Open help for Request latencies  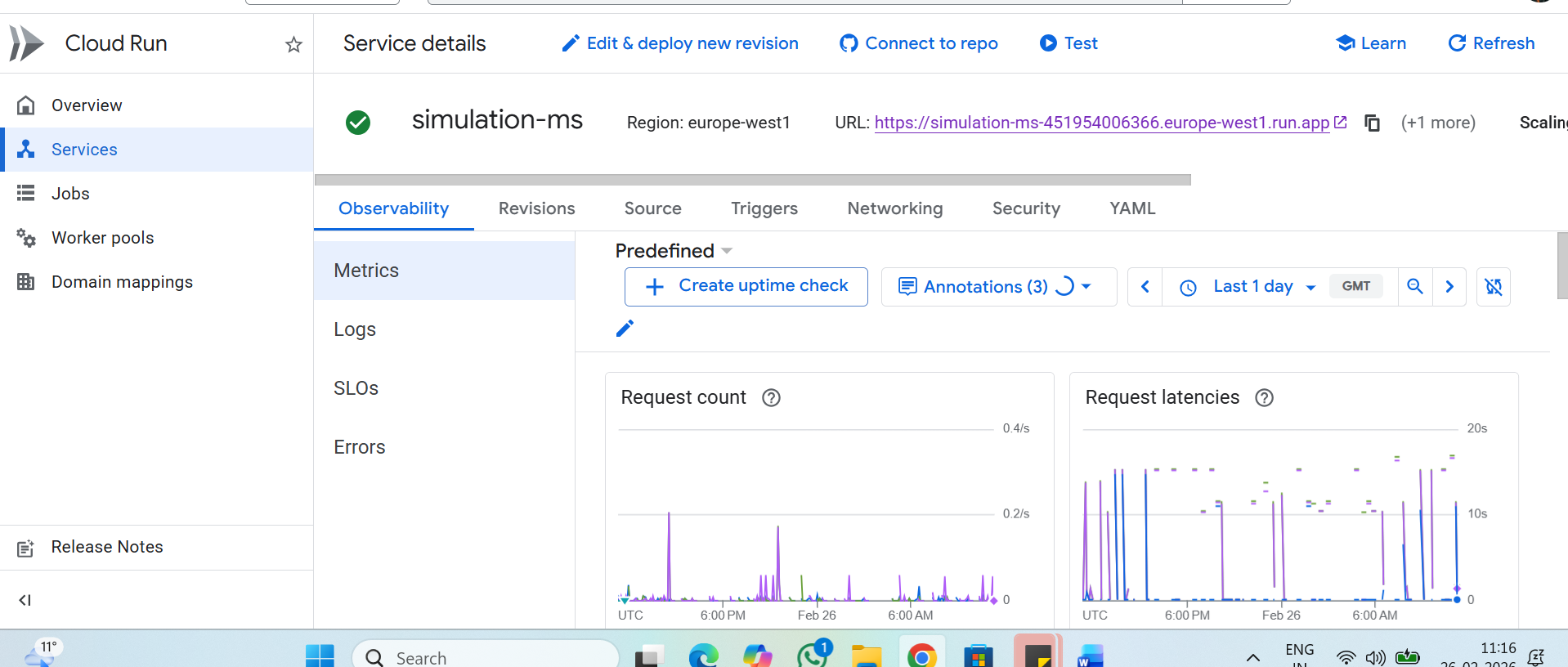click(1265, 398)
